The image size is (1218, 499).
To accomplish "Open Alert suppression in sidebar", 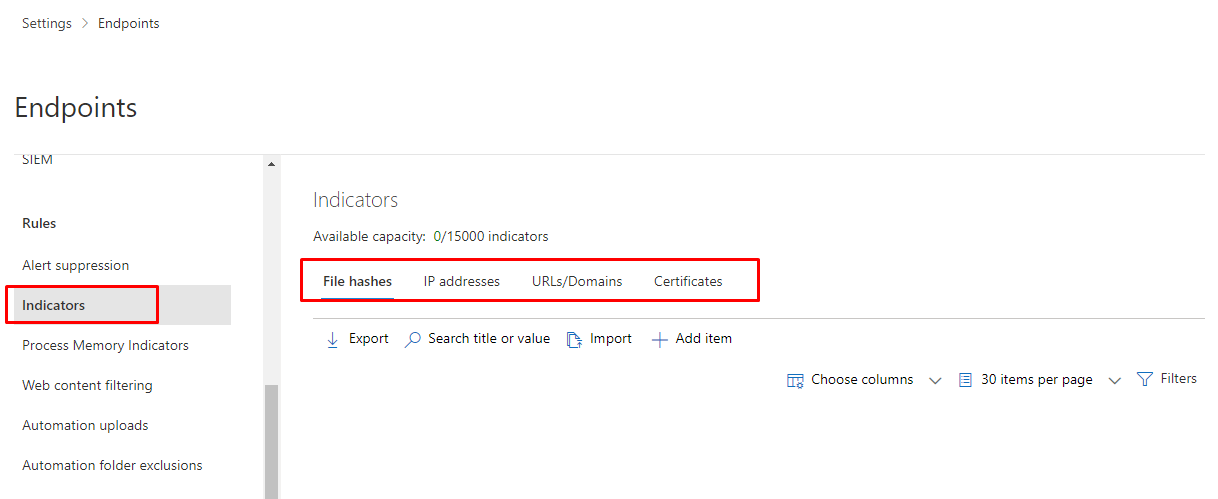I will (x=76, y=266).
